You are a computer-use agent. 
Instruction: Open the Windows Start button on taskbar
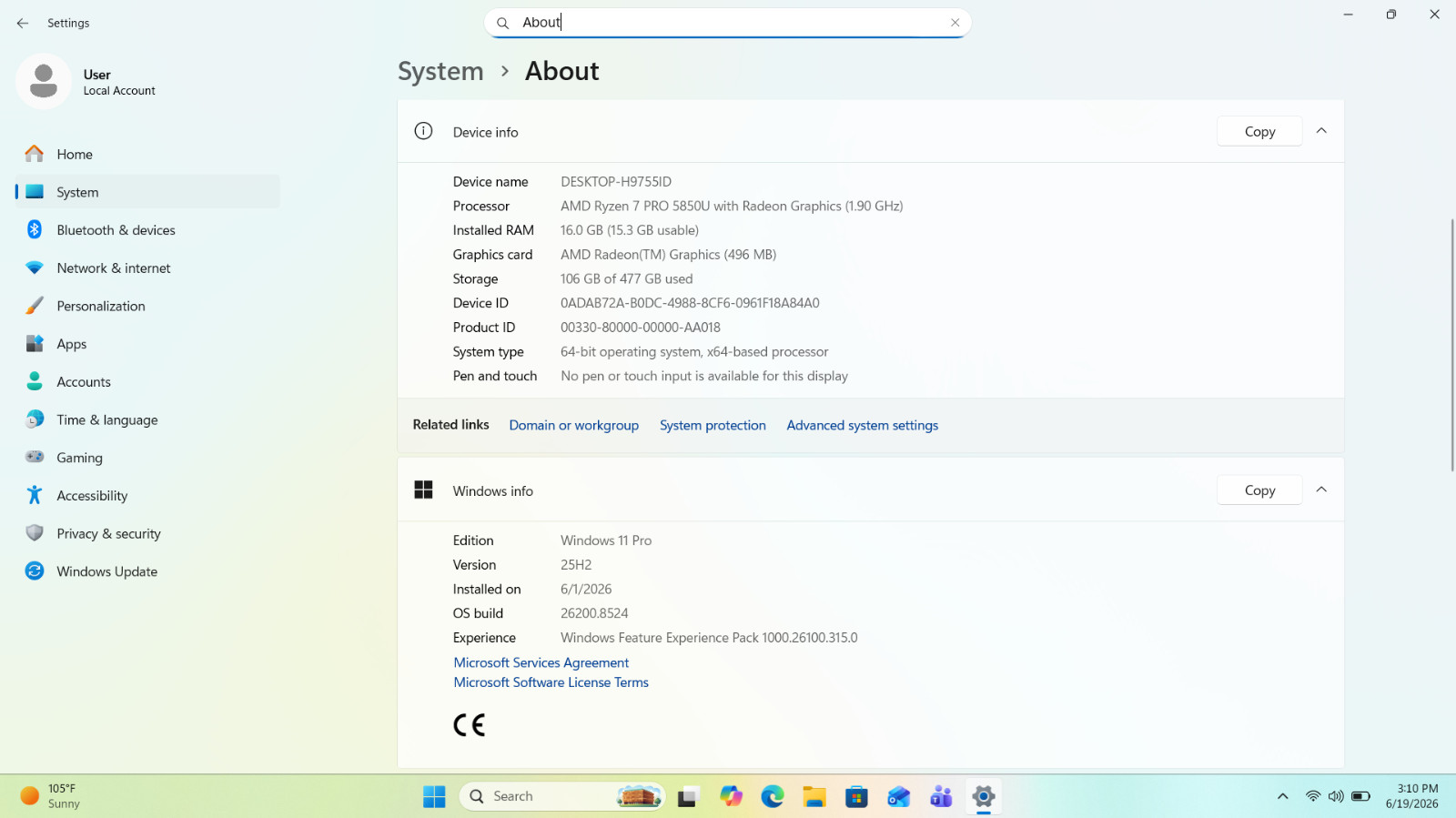434,796
